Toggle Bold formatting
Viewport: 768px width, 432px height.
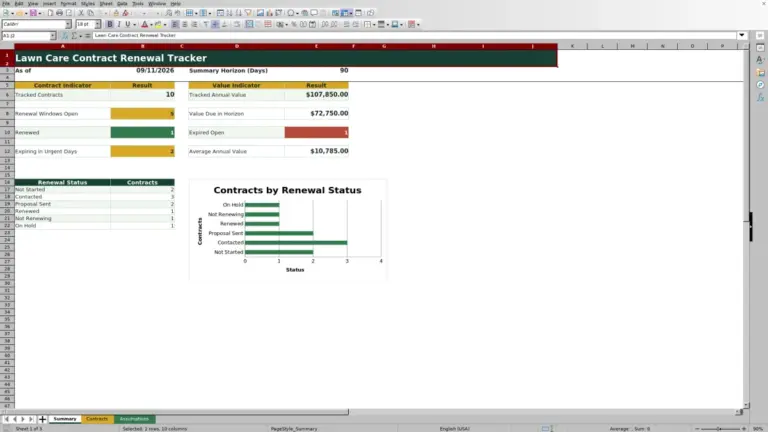[x=110, y=24]
